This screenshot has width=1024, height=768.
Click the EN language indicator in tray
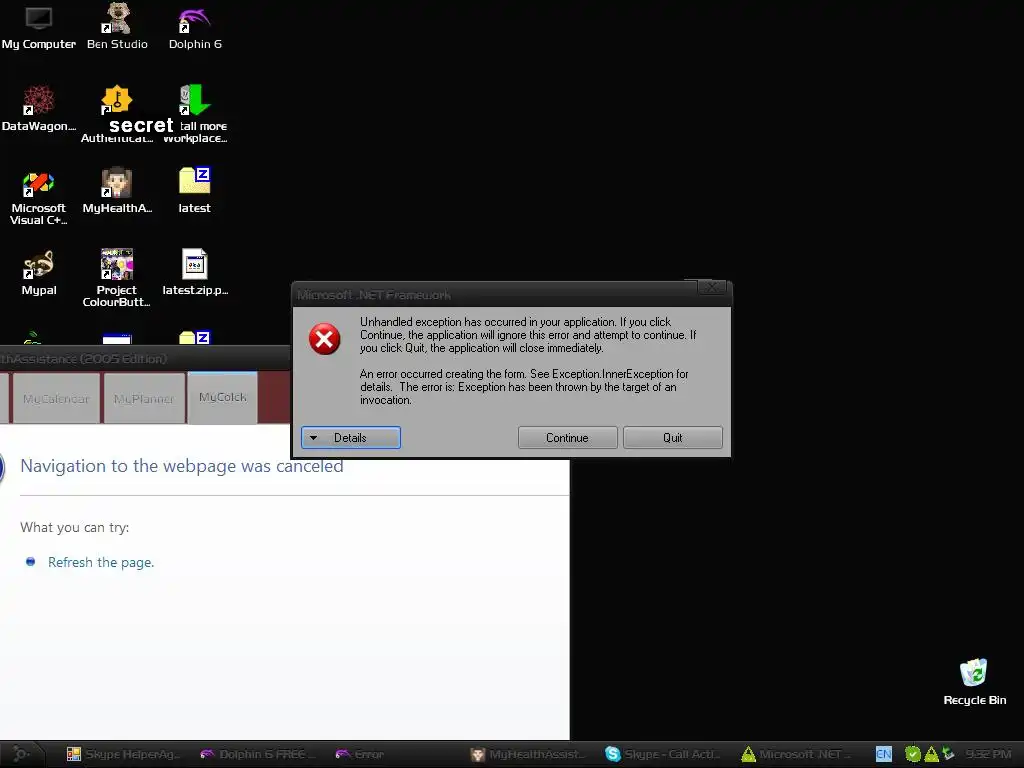[x=884, y=754]
